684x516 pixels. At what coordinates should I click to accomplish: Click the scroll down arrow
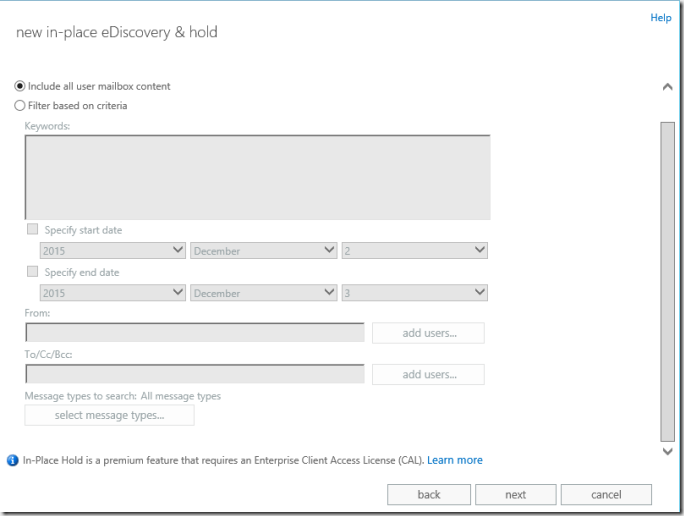click(668, 452)
